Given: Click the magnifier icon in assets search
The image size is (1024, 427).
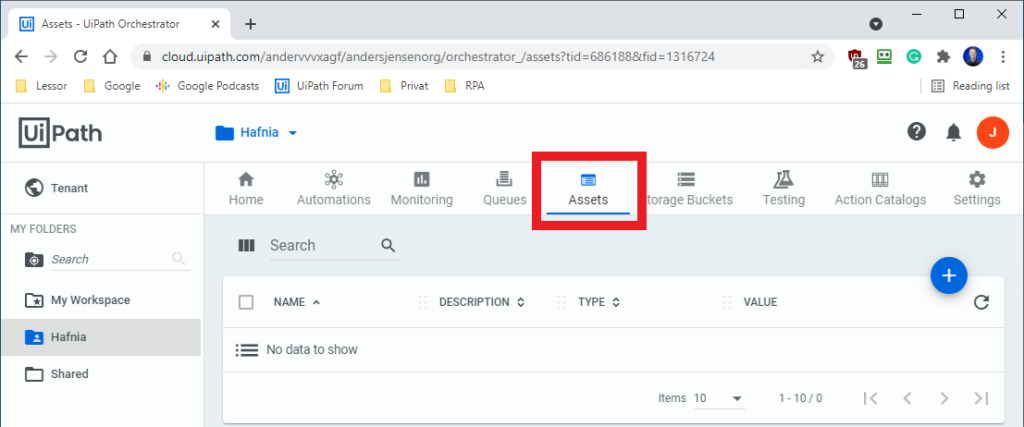Looking at the screenshot, I should click(x=388, y=245).
